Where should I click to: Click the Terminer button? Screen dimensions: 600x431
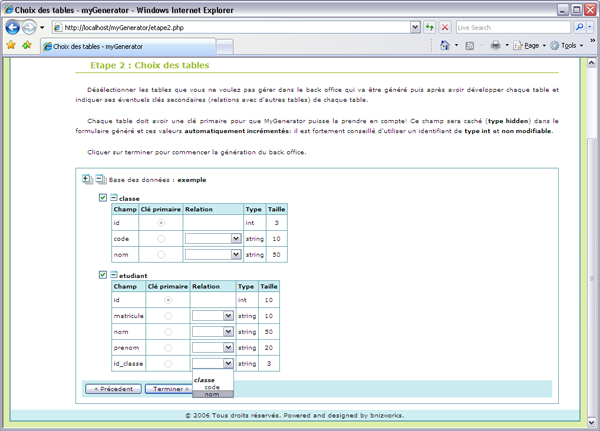click(x=169, y=388)
